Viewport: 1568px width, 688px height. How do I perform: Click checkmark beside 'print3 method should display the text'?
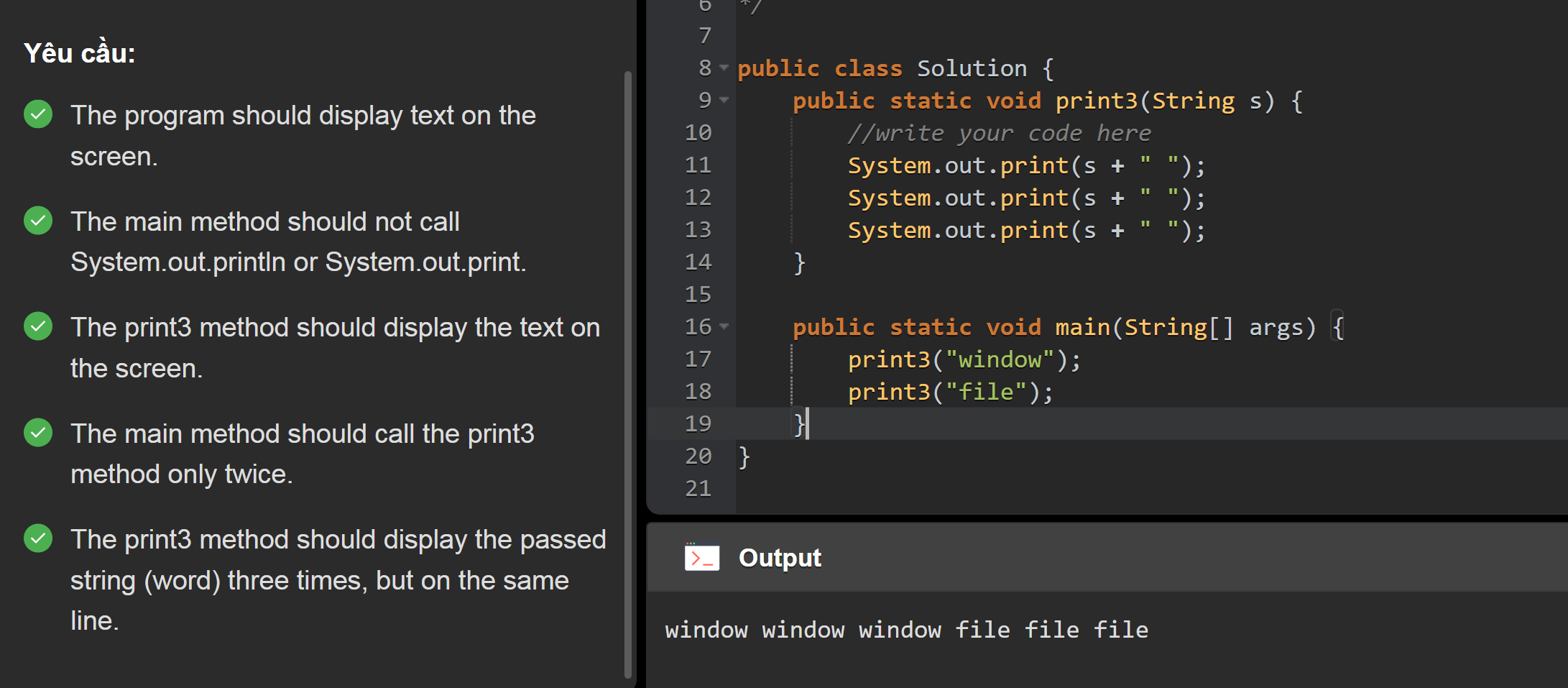click(38, 326)
